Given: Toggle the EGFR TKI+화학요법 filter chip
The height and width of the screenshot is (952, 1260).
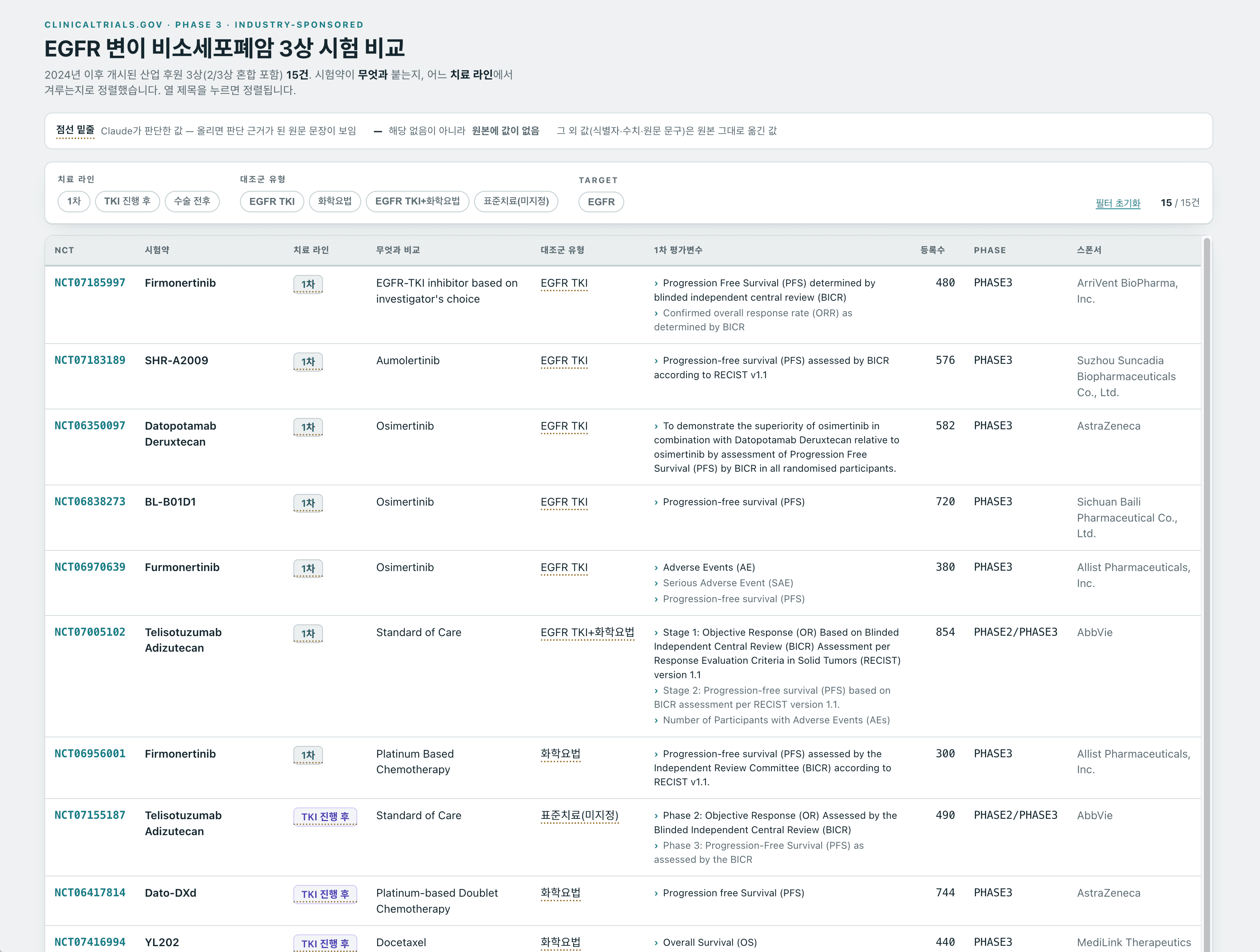Looking at the screenshot, I should 418,201.
